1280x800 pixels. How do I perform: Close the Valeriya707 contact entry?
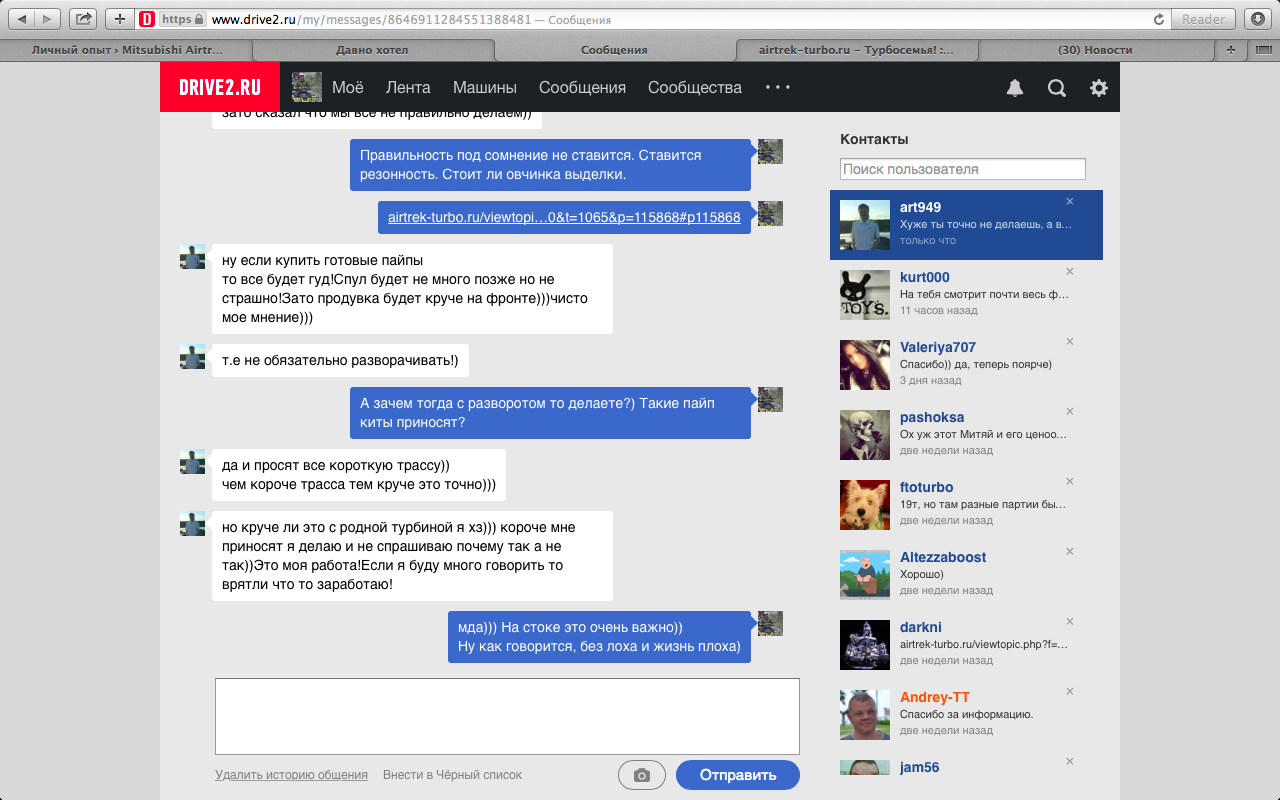click(x=1069, y=342)
